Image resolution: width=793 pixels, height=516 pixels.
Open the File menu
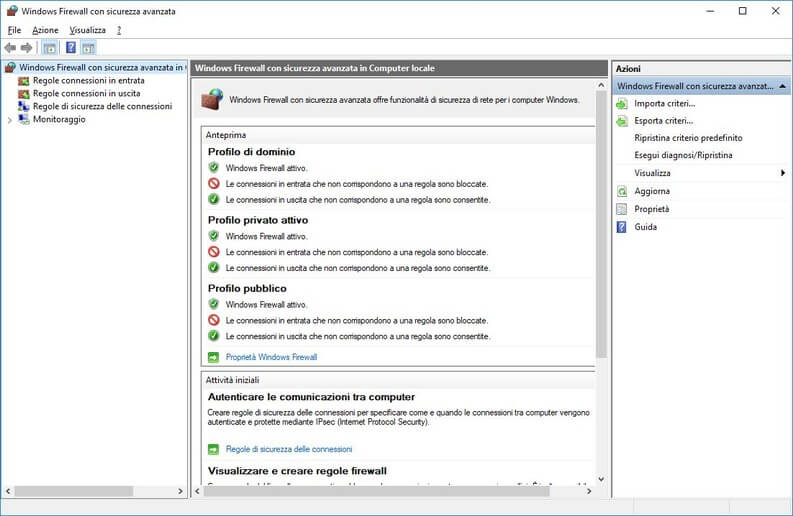point(14,30)
